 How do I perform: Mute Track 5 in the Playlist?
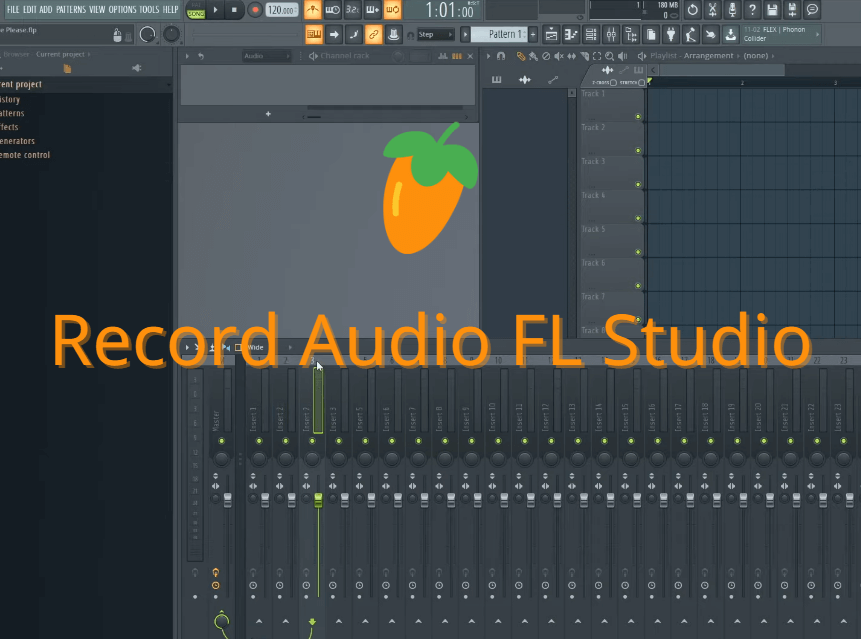tap(638, 252)
